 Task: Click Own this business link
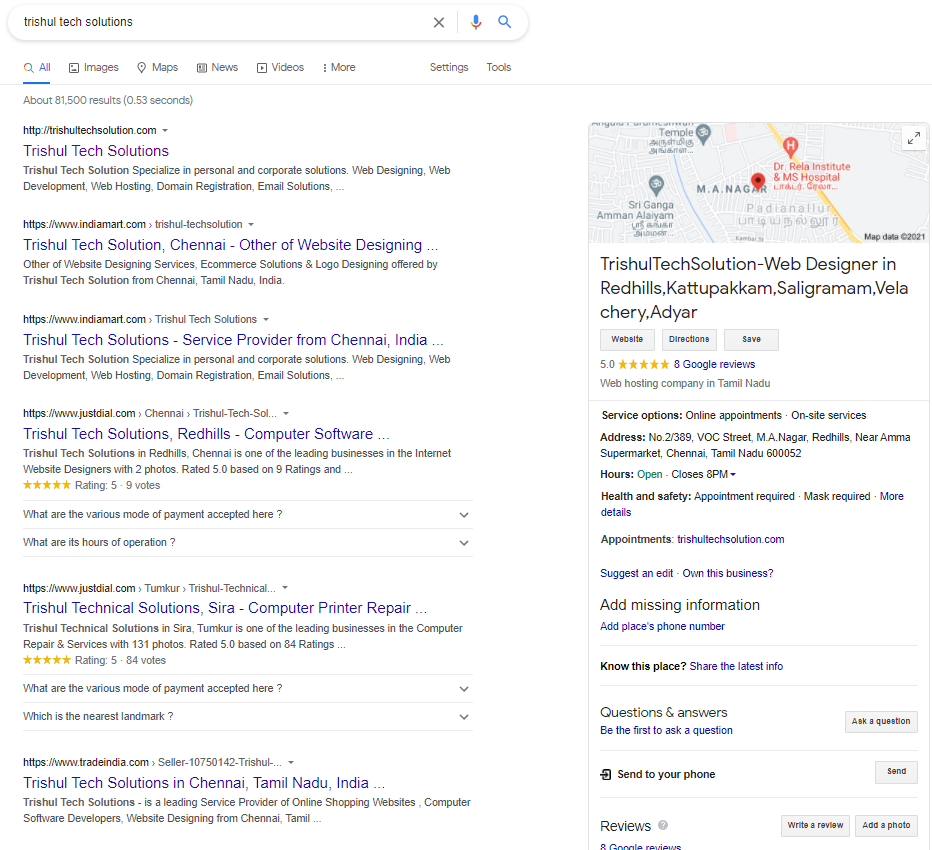click(728, 573)
